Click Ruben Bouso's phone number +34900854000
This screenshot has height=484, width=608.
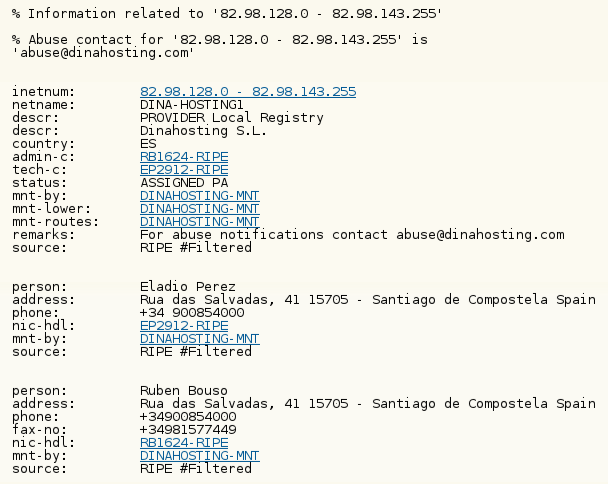tap(188, 416)
